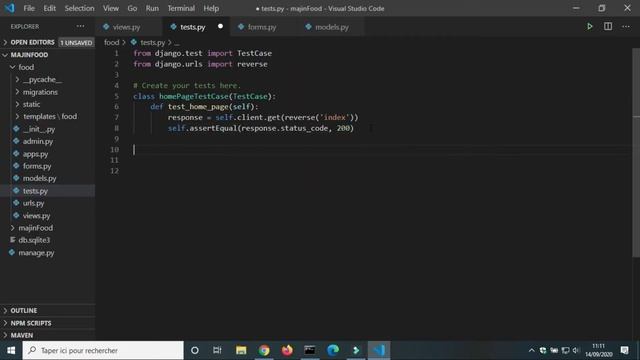
Task: Open Task View on taskbar
Action: [217, 350]
